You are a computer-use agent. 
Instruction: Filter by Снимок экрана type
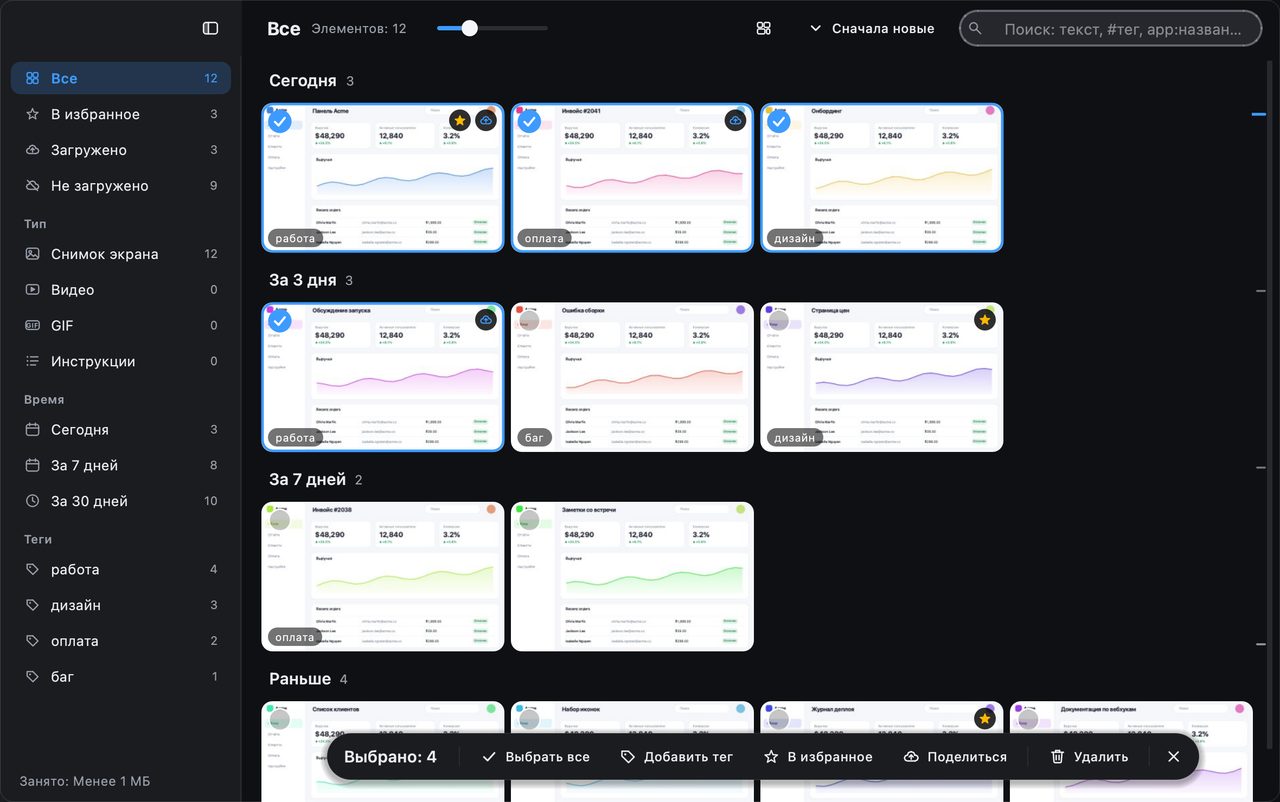click(x=121, y=254)
